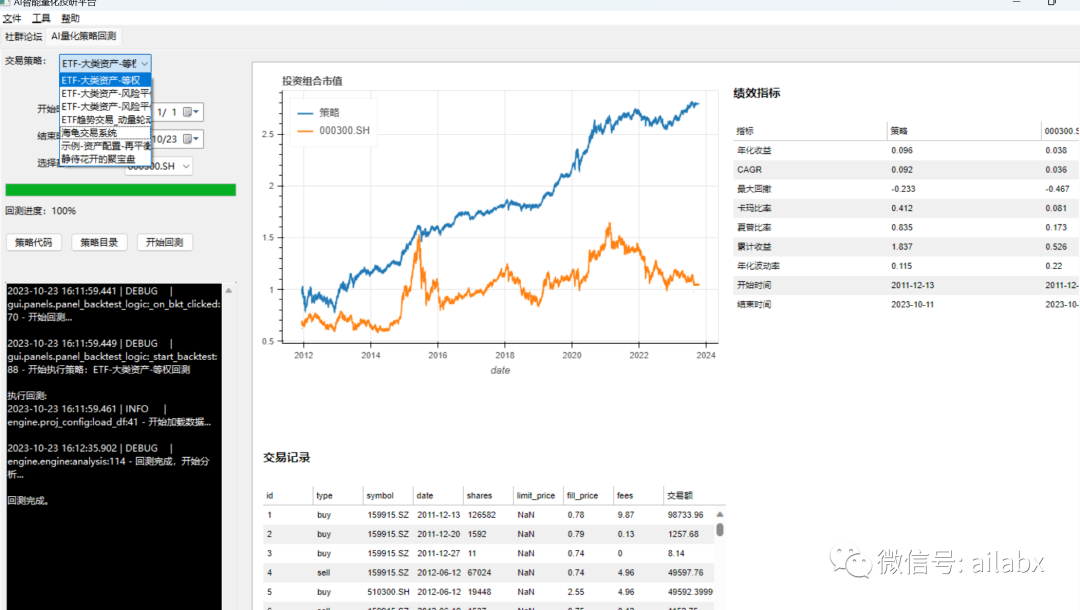Select trade row 1 dated 2011-12-13
Screen dimensions: 1080x610
coord(488,515)
